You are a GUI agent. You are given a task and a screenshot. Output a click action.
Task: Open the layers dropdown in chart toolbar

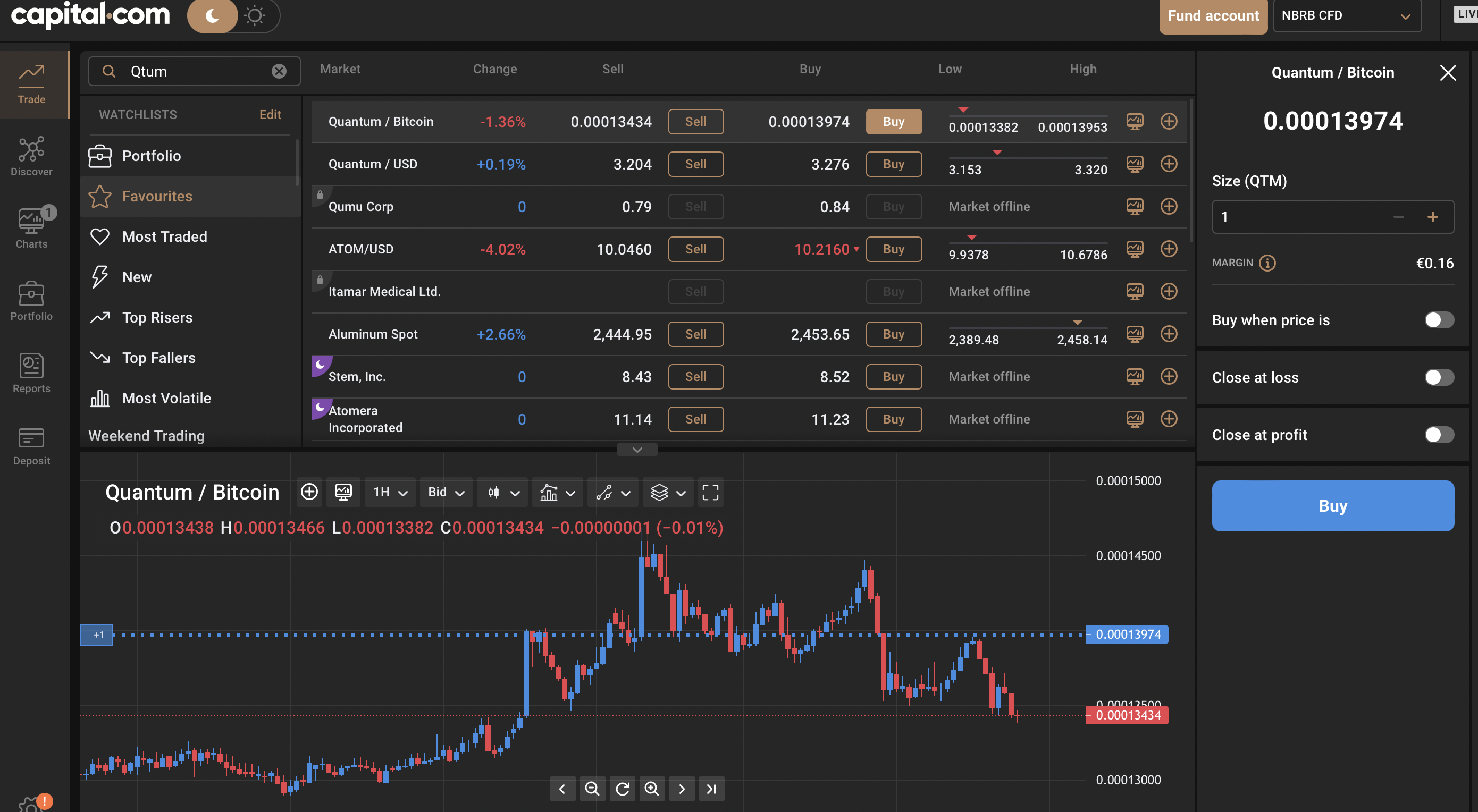668,492
